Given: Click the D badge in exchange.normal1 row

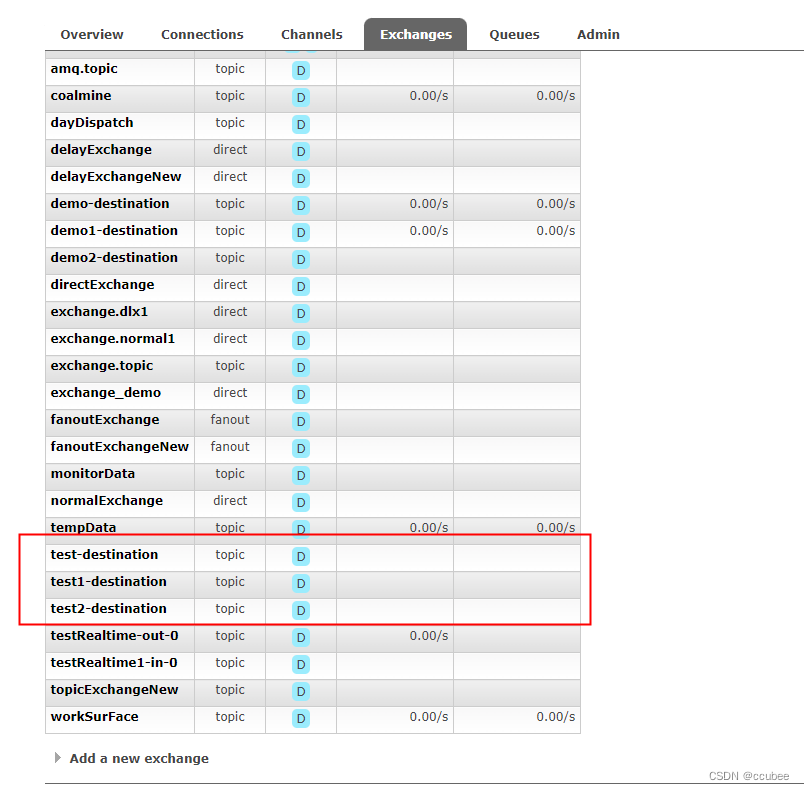Looking at the screenshot, I should pyautogui.click(x=301, y=340).
